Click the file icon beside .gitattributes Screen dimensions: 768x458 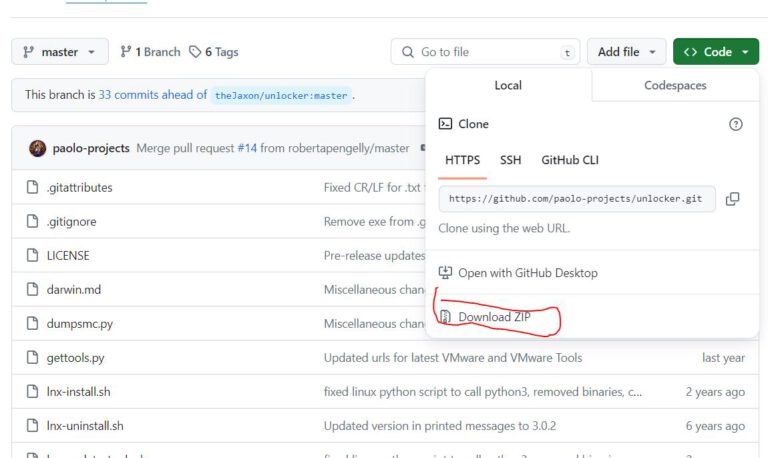(32, 187)
